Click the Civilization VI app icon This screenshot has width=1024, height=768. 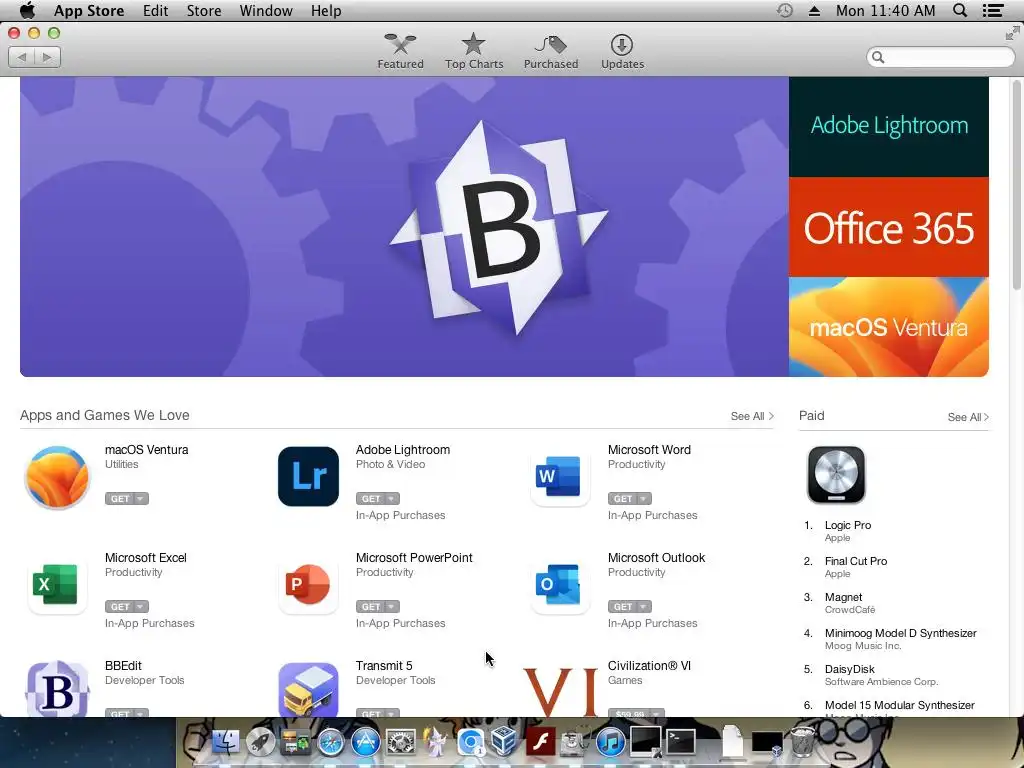pos(561,691)
